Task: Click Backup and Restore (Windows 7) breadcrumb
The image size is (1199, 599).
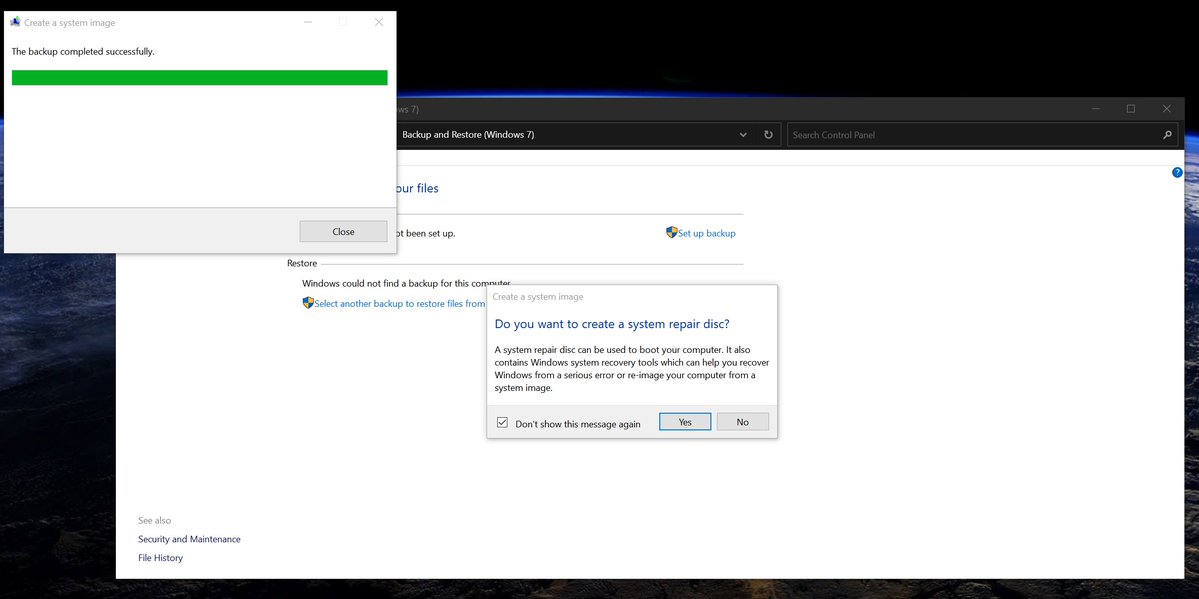Action: [468, 135]
